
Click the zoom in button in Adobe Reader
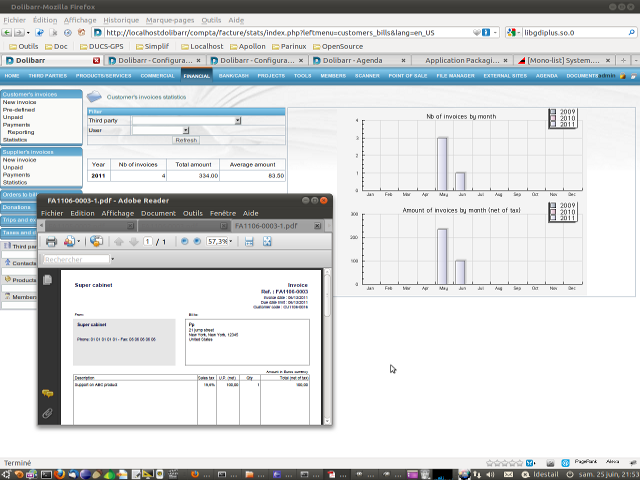tap(197, 242)
